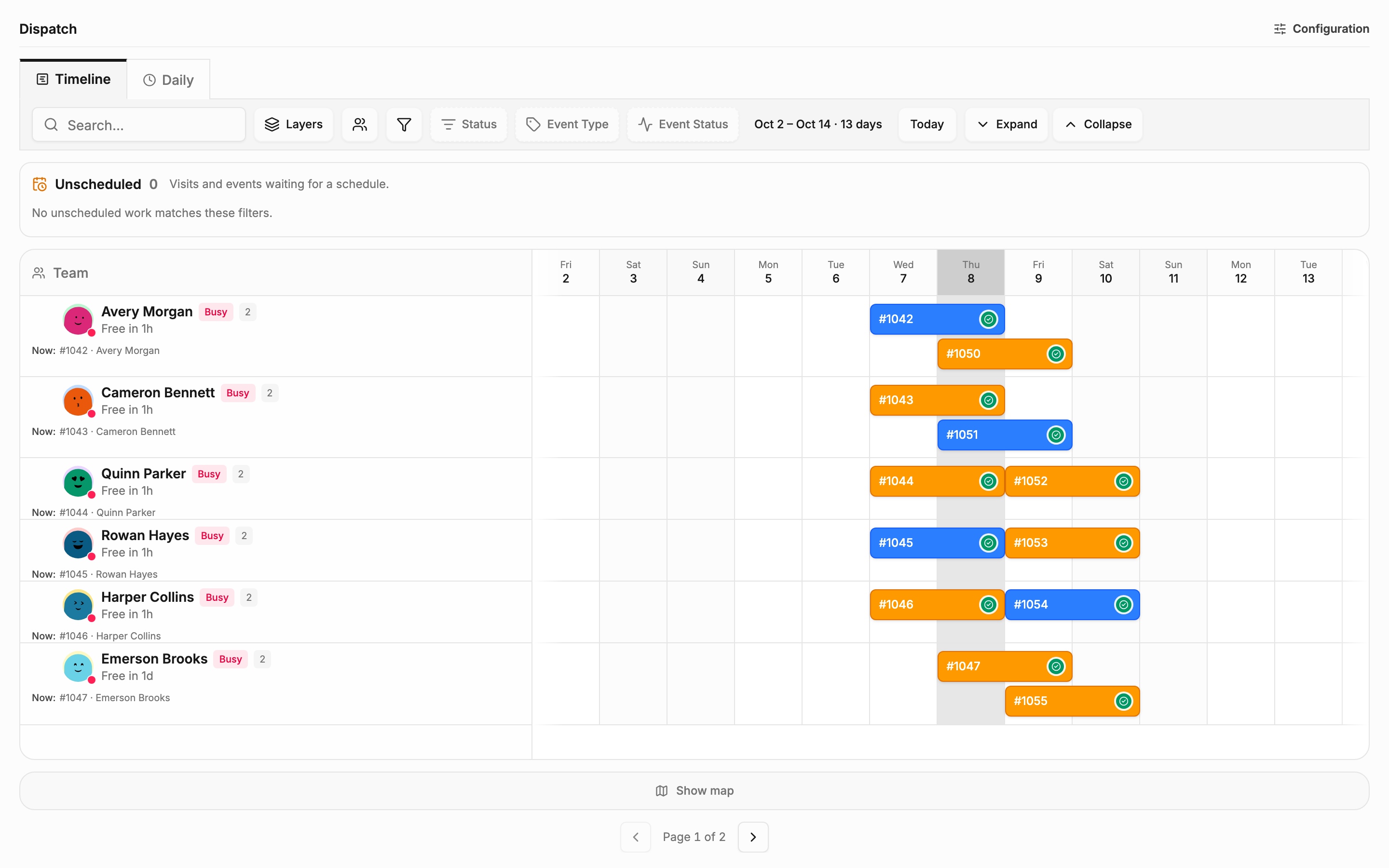
Task: Open the Layers dropdown
Action: (293, 124)
